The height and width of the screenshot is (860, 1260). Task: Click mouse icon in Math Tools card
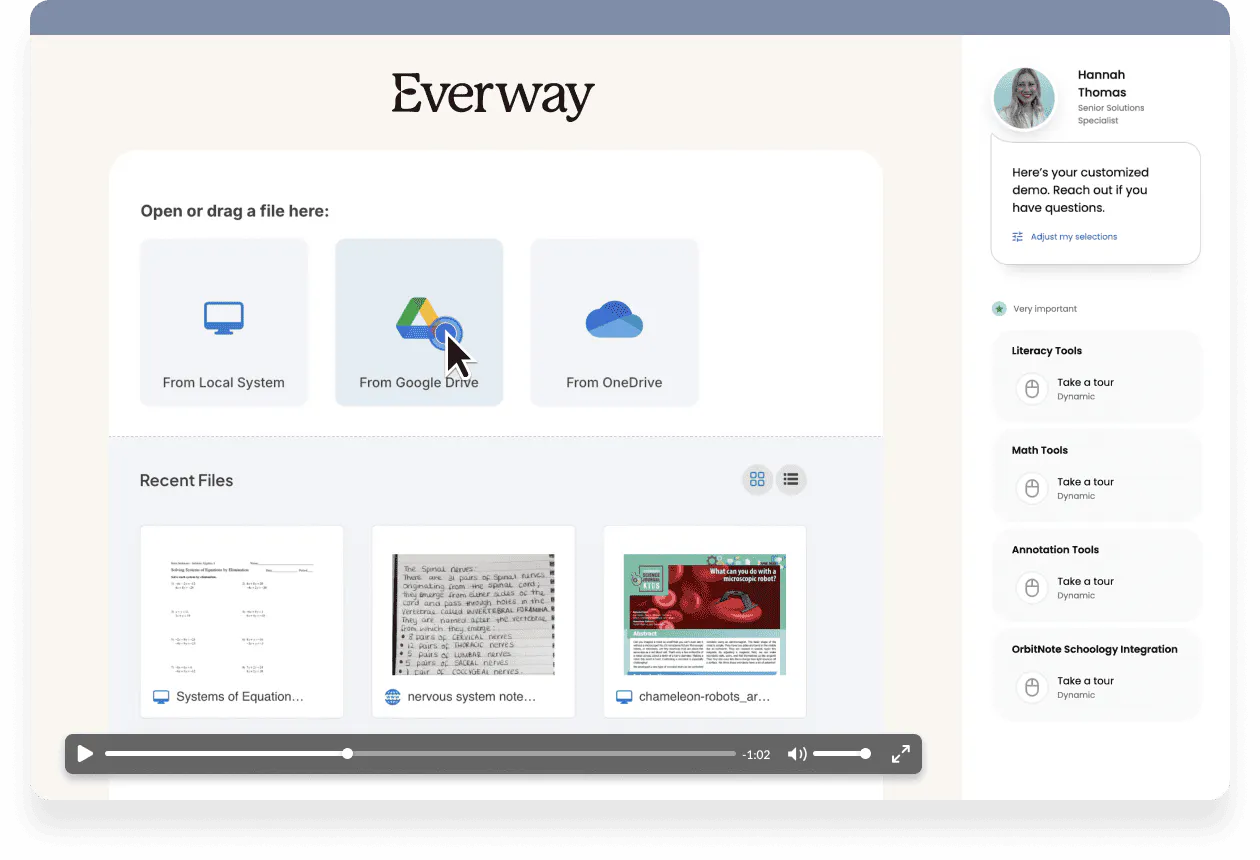pyautogui.click(x=1031, y=488)
